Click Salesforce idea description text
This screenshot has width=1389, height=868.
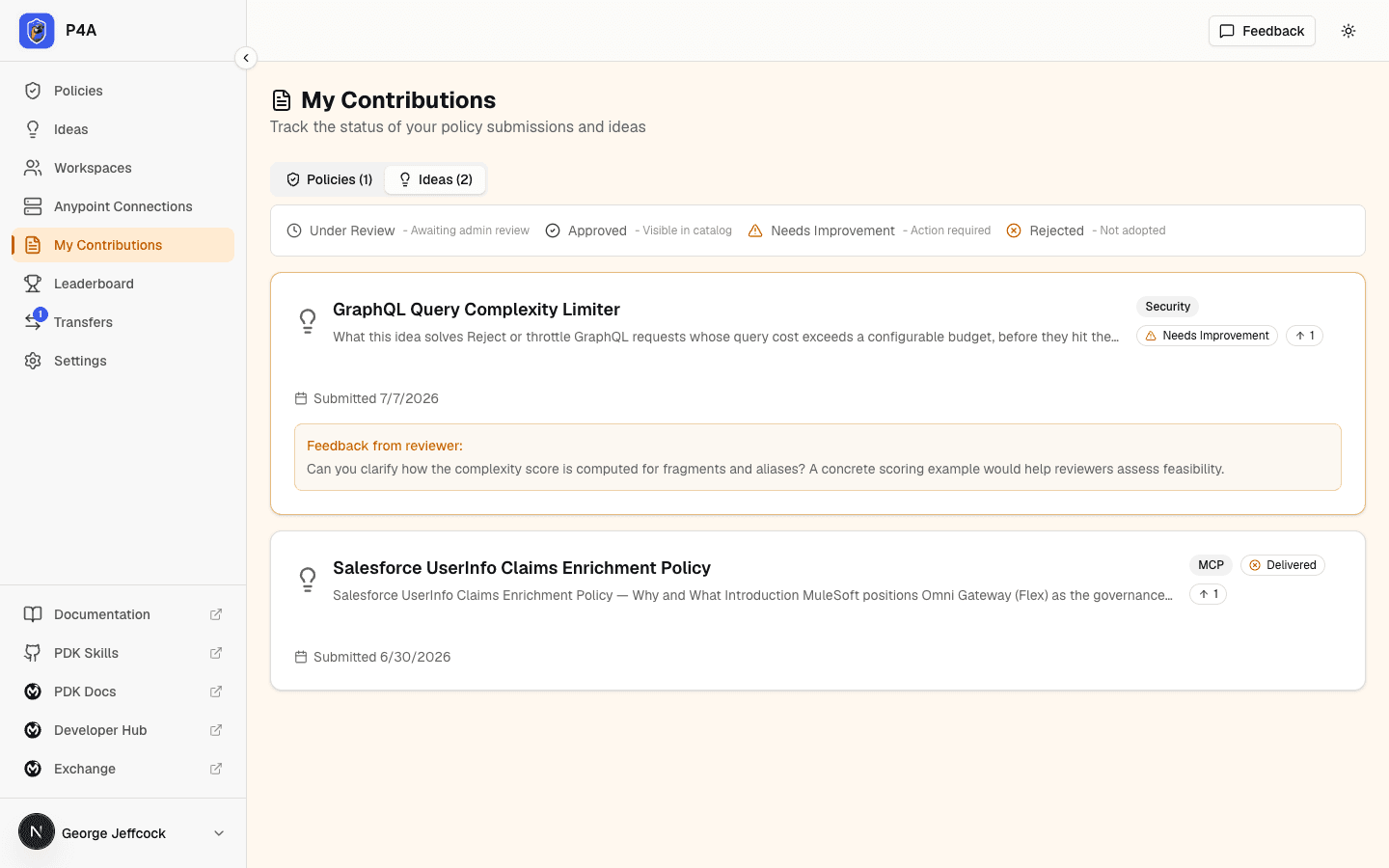coord(753,595)
